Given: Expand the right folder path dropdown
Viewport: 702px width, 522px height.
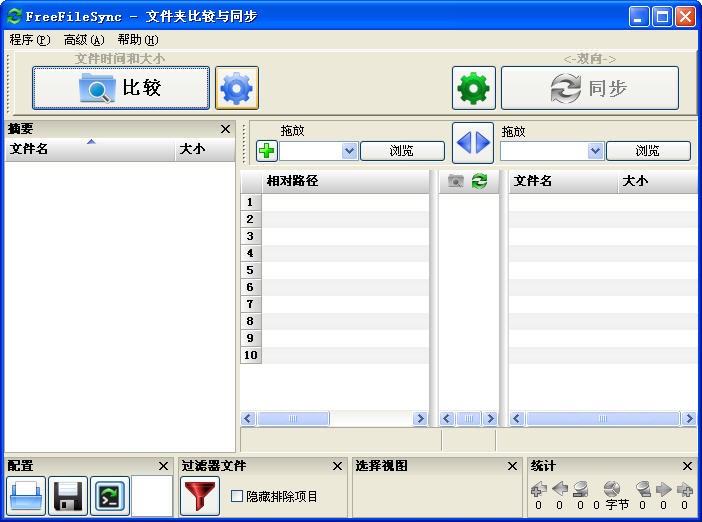Looking at the screenshot, I should coord(595,151).
